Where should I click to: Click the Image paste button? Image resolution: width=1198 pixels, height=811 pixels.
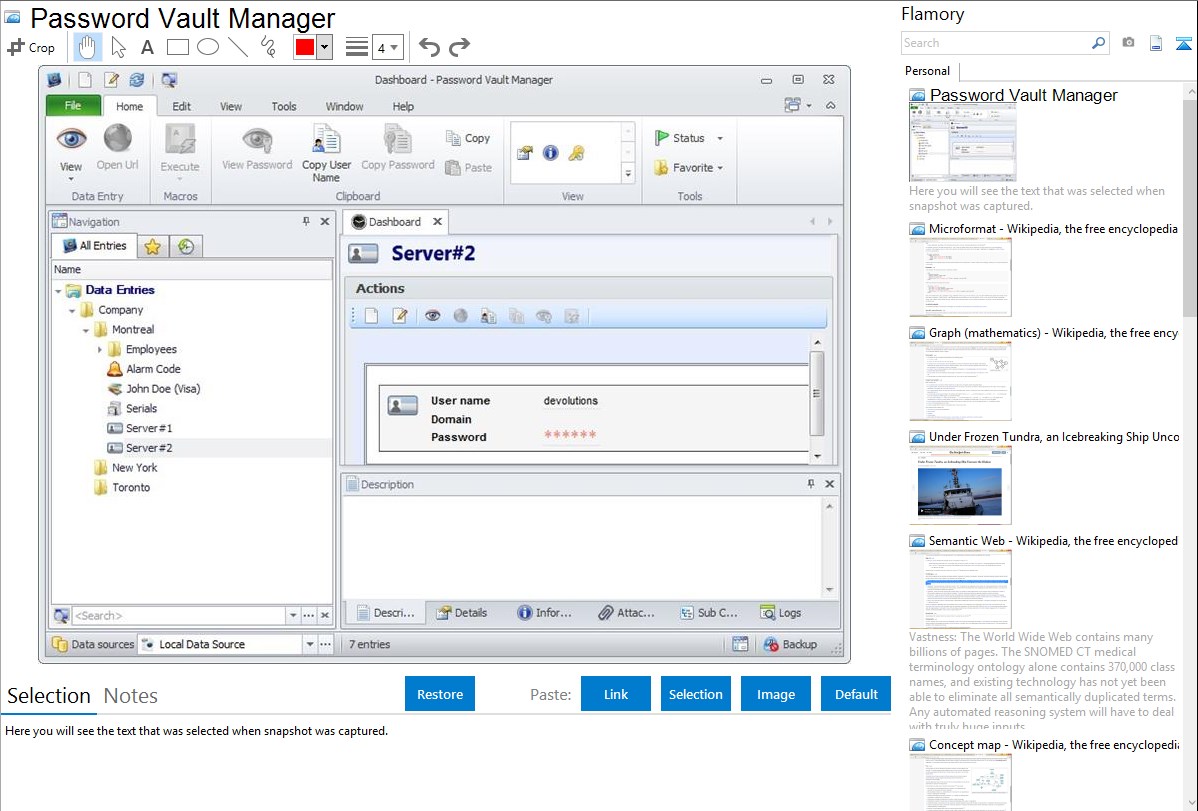pos(775,694)
